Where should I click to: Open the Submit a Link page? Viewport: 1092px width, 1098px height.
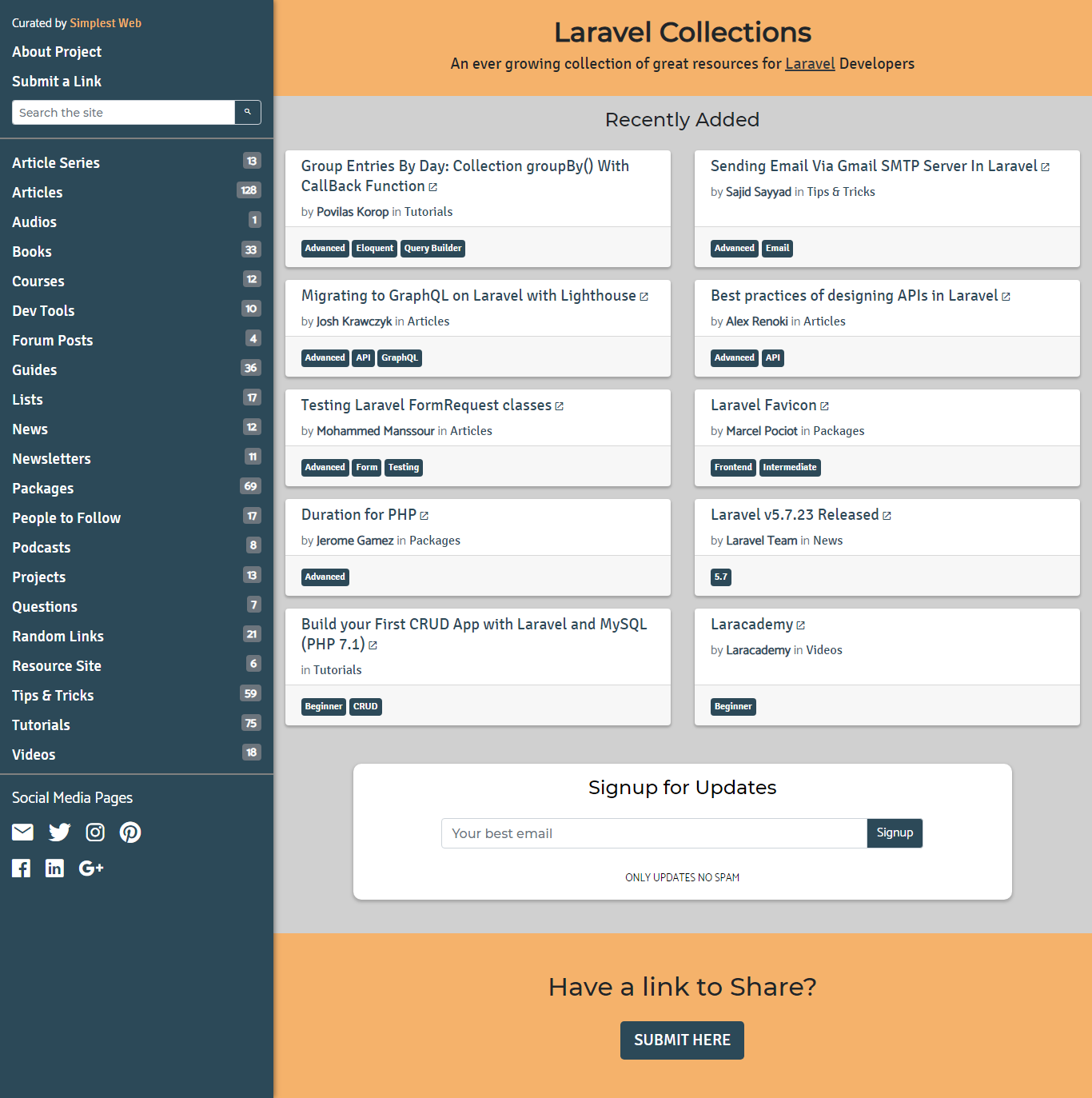56,81
